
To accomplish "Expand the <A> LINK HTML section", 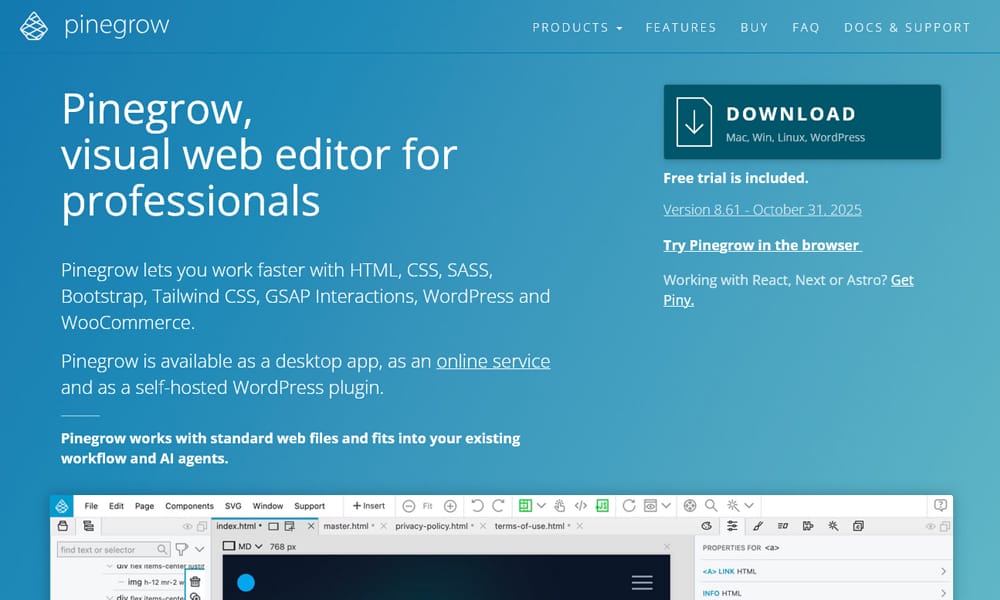I will point(943,572).
